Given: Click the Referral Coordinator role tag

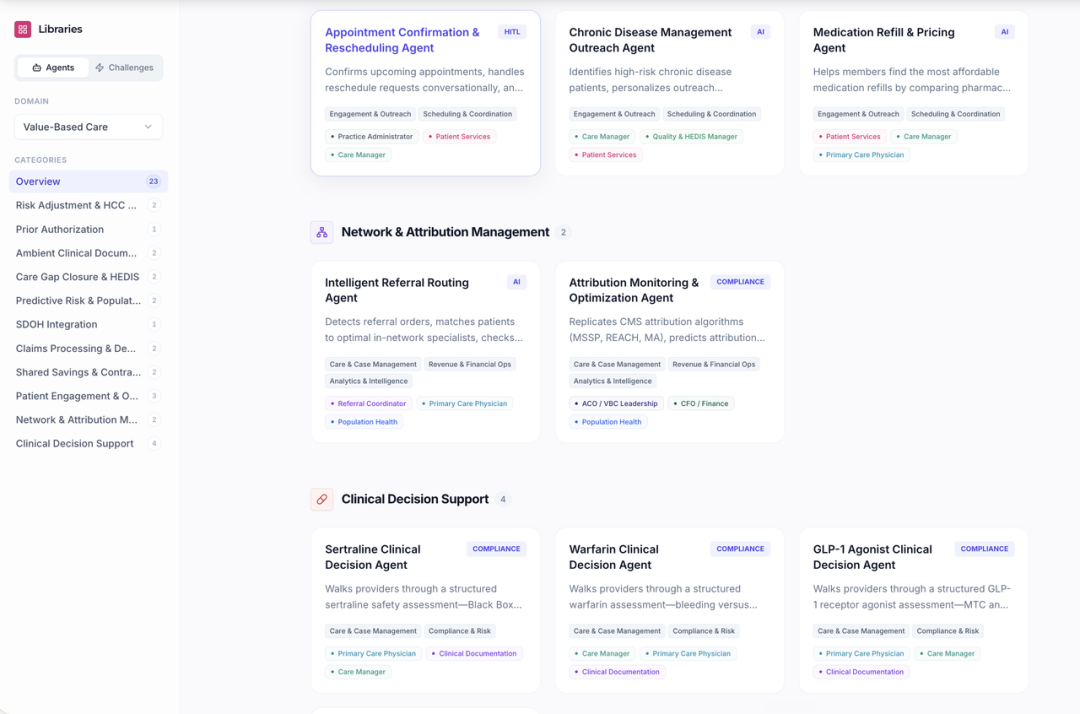Looking at the screenshot, I should click(368, 403).
